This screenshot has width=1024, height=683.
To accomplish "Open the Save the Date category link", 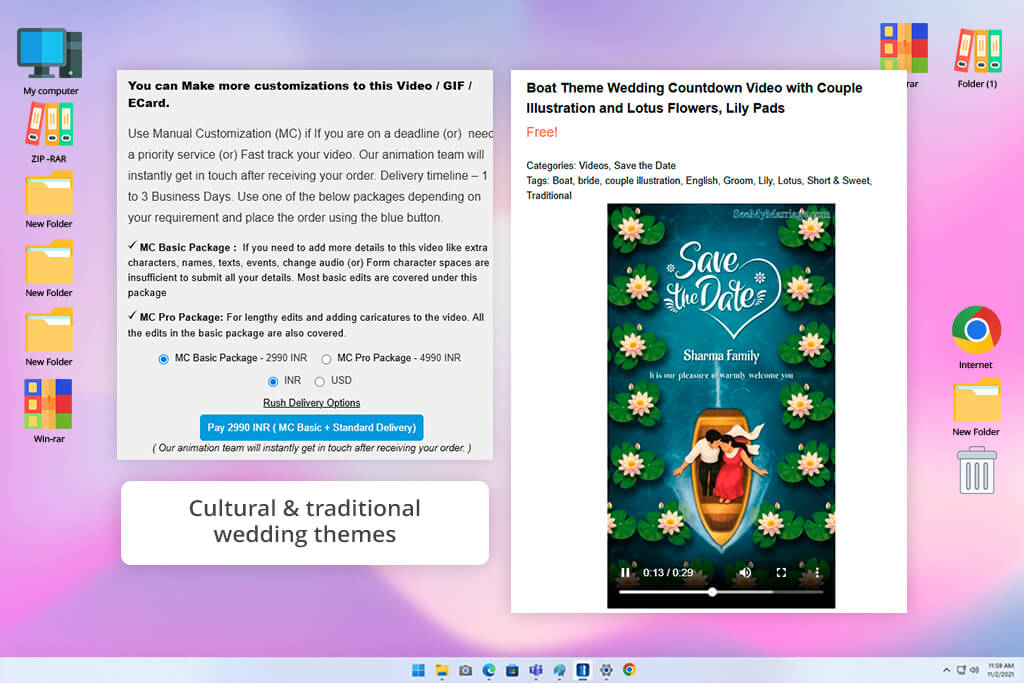I will click(645, 166).
